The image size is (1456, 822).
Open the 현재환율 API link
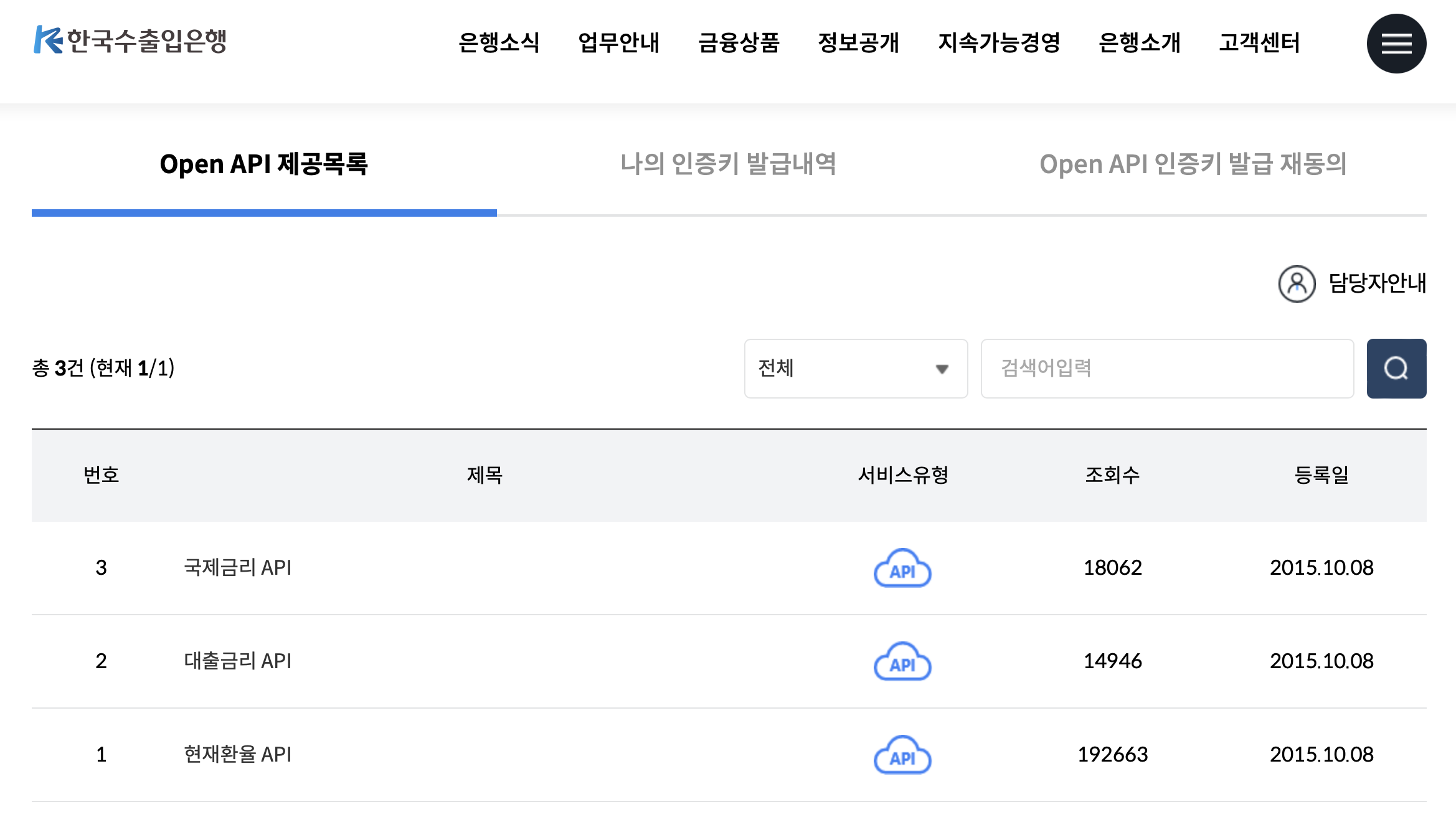pos(237,754)
